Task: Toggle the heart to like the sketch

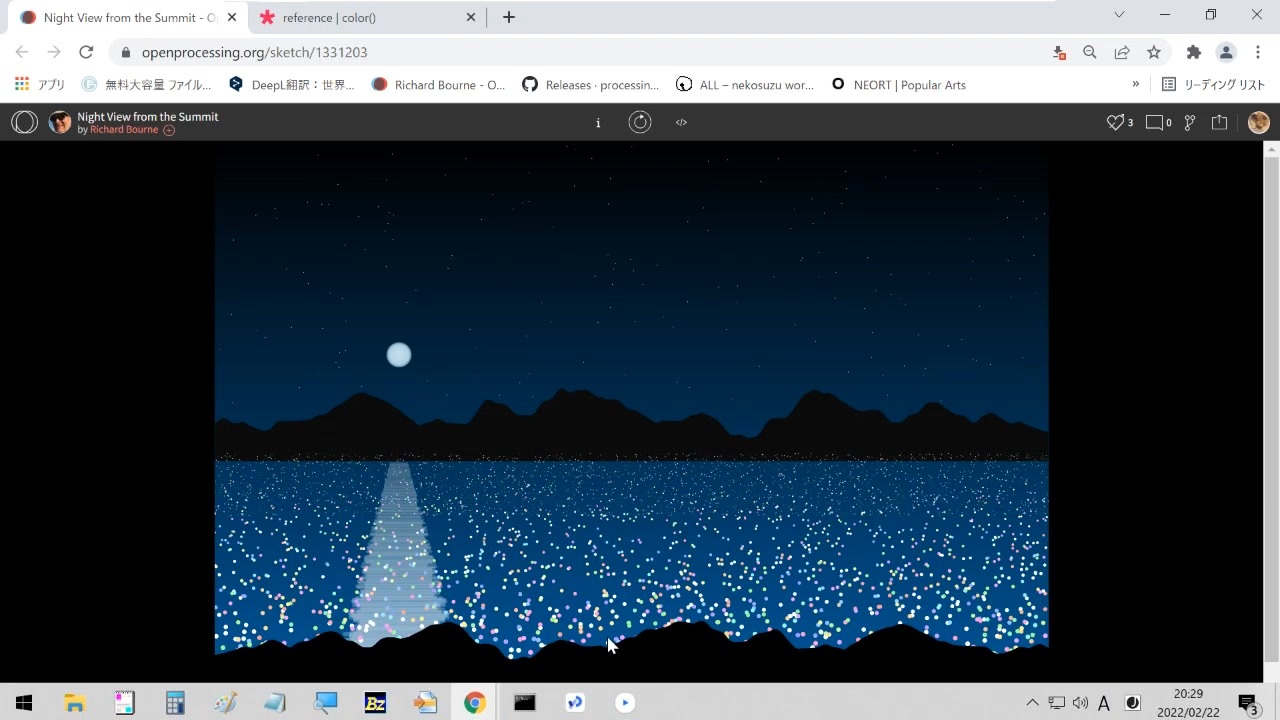Action: click(1113, 122)
